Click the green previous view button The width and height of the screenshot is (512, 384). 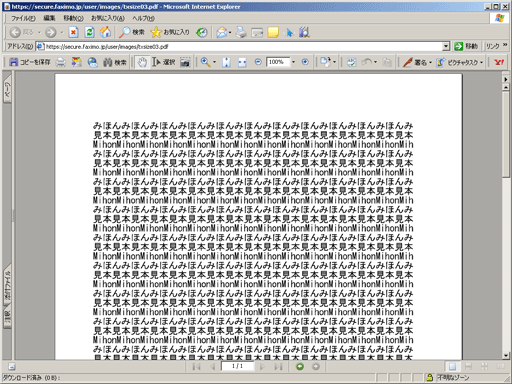(300, 367)
